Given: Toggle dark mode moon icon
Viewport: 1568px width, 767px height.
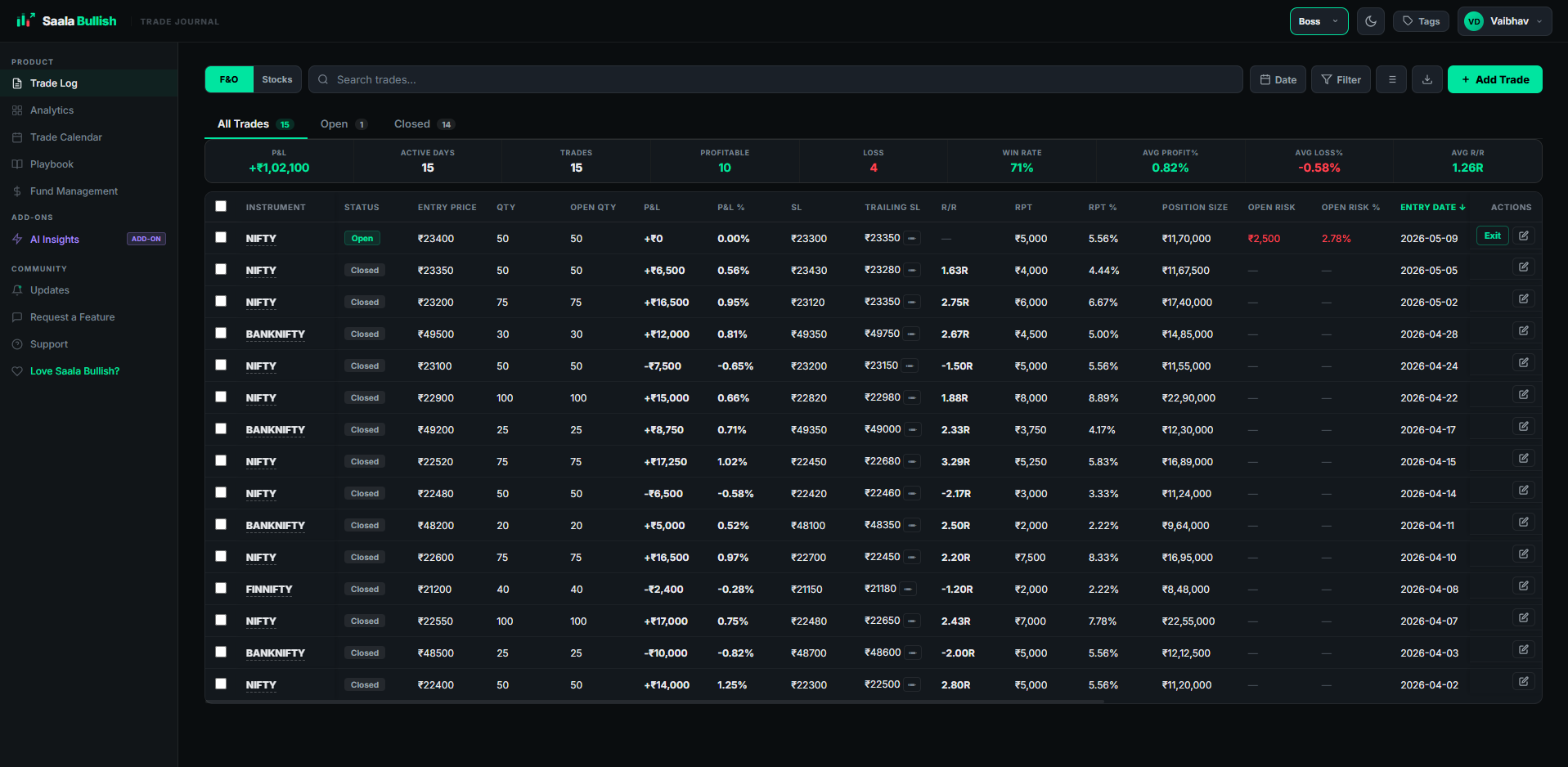Looking at the screenshot, I should click(x=1371, y=21).
